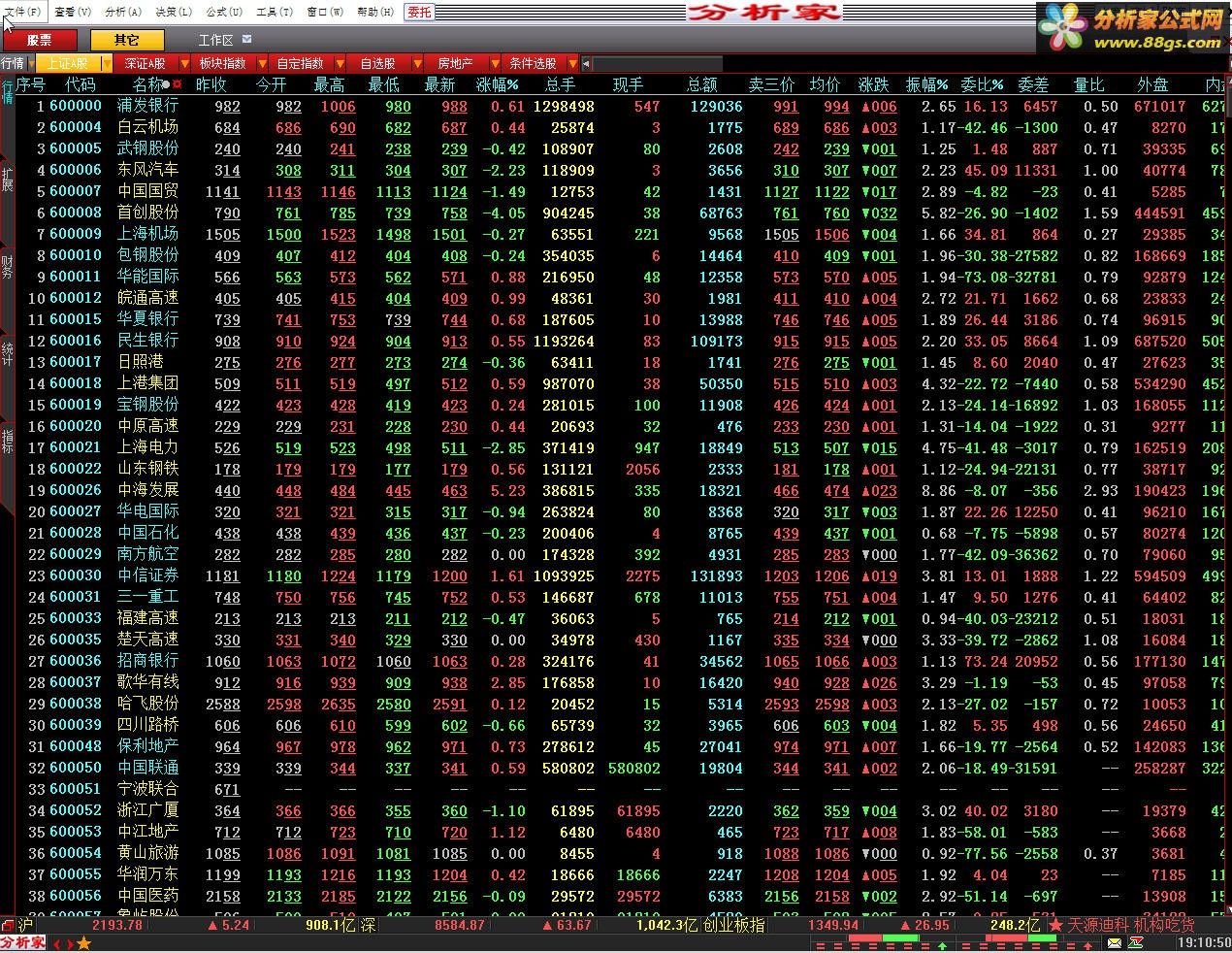Image resolution: width=1232 pixels, height=953 pixels.
Task: Expand the 条件选股 tab dropdown arrow
Action: click(572, 64)
